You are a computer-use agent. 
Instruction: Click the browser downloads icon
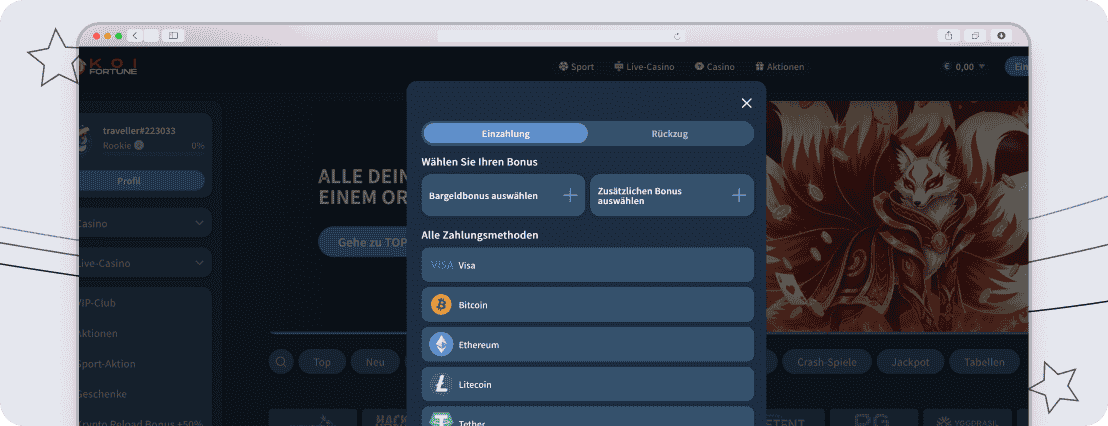tap(1001, 35)
